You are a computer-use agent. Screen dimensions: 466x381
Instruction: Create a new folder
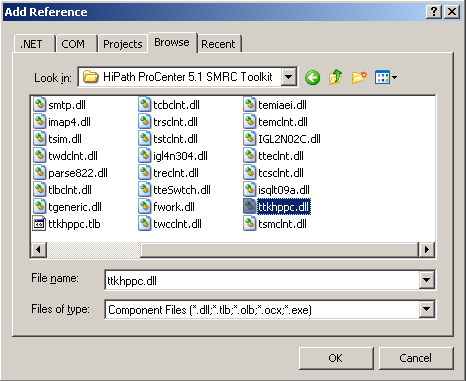[359, 77]
